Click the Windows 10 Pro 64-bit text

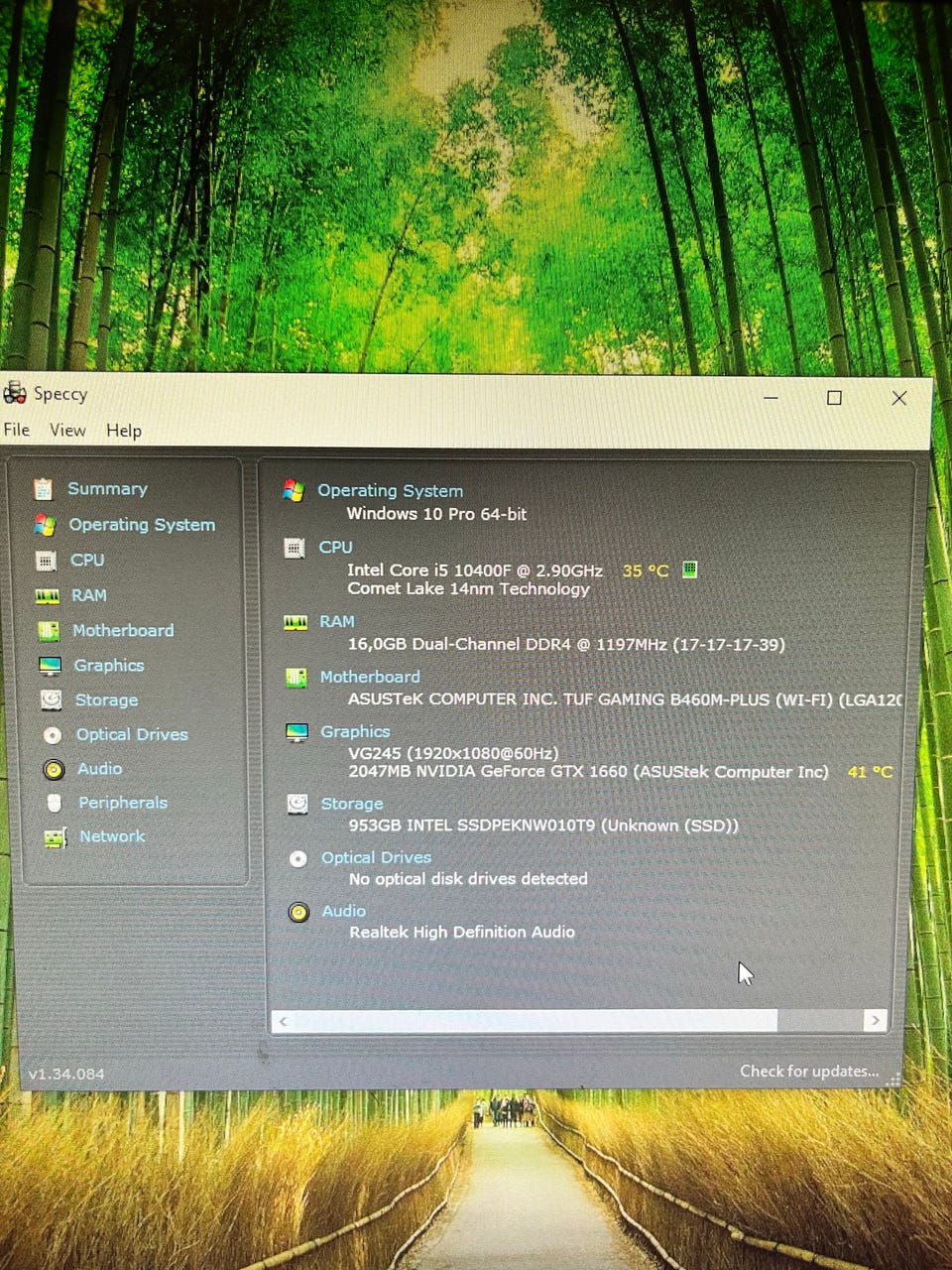pos(436,514)
